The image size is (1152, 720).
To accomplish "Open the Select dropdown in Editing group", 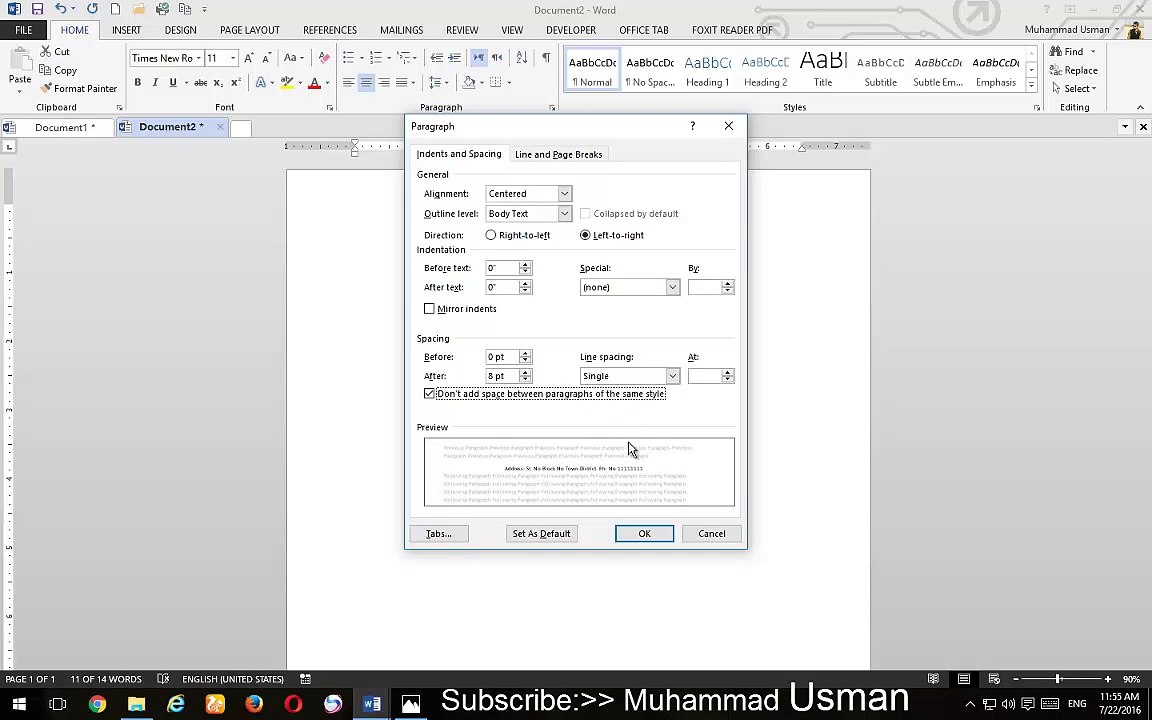I will 1074,88.
